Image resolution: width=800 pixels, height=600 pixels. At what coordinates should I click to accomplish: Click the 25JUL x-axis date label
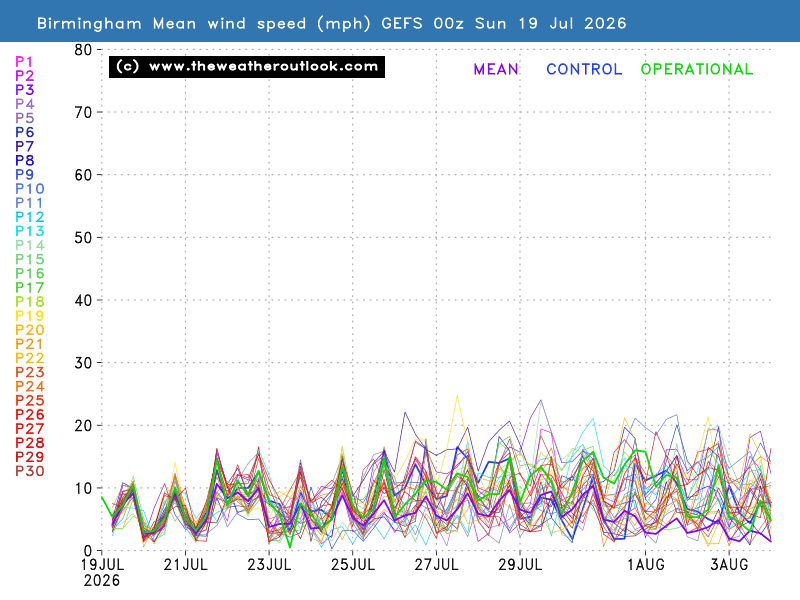click(353, 565)
